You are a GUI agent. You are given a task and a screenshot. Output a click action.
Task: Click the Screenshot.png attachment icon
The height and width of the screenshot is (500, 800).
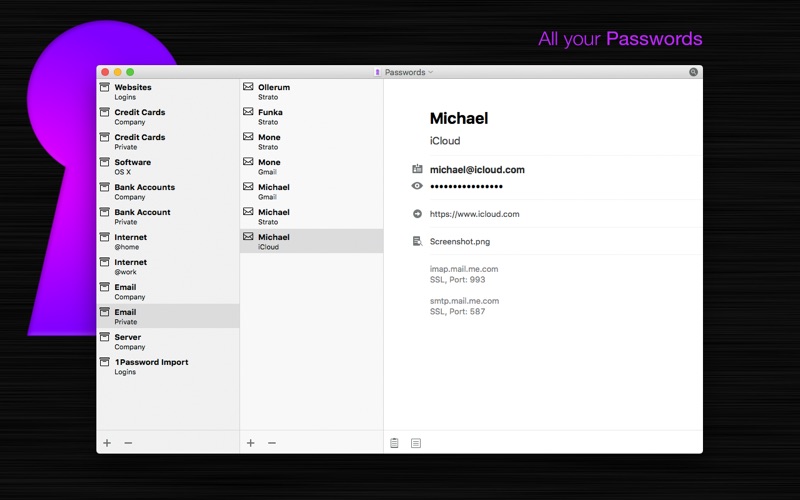point(417,241)
